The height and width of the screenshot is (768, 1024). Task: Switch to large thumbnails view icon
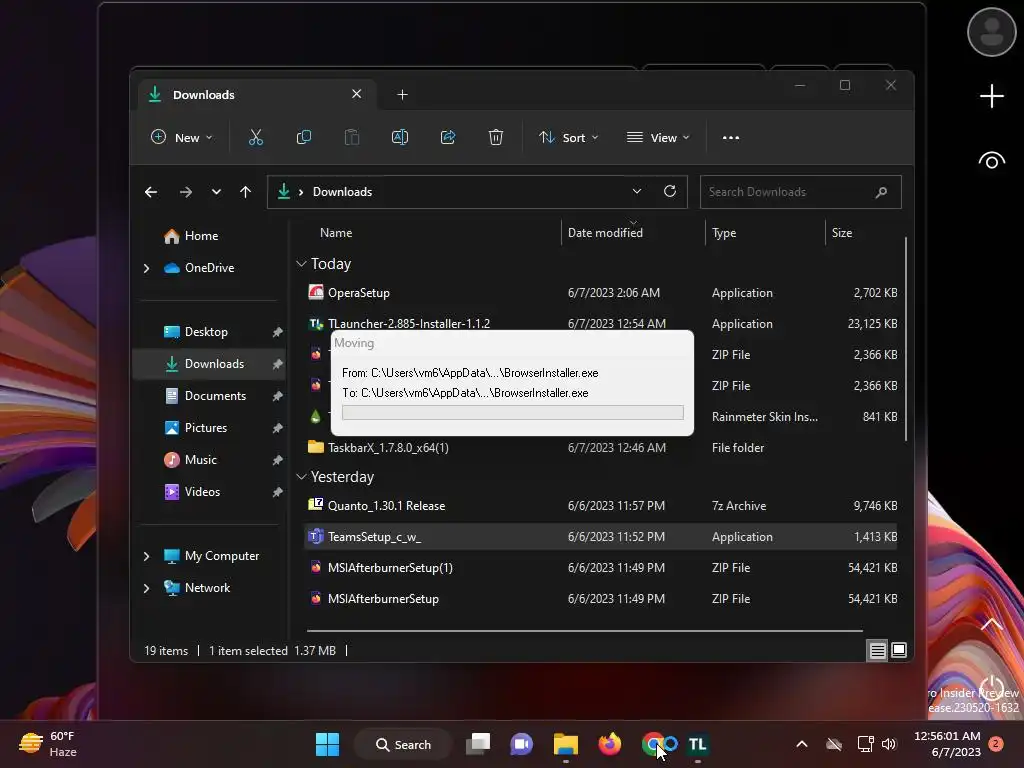[x=899, y=650]
